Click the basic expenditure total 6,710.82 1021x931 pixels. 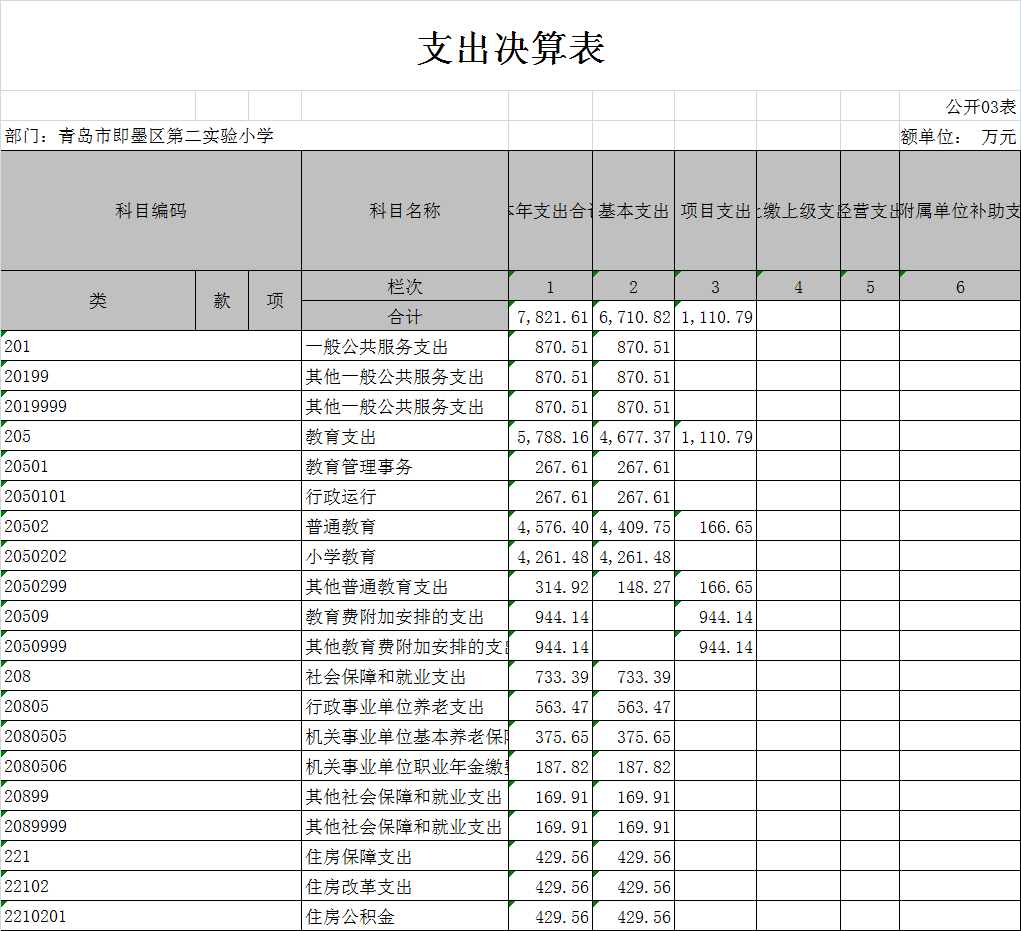634,317
